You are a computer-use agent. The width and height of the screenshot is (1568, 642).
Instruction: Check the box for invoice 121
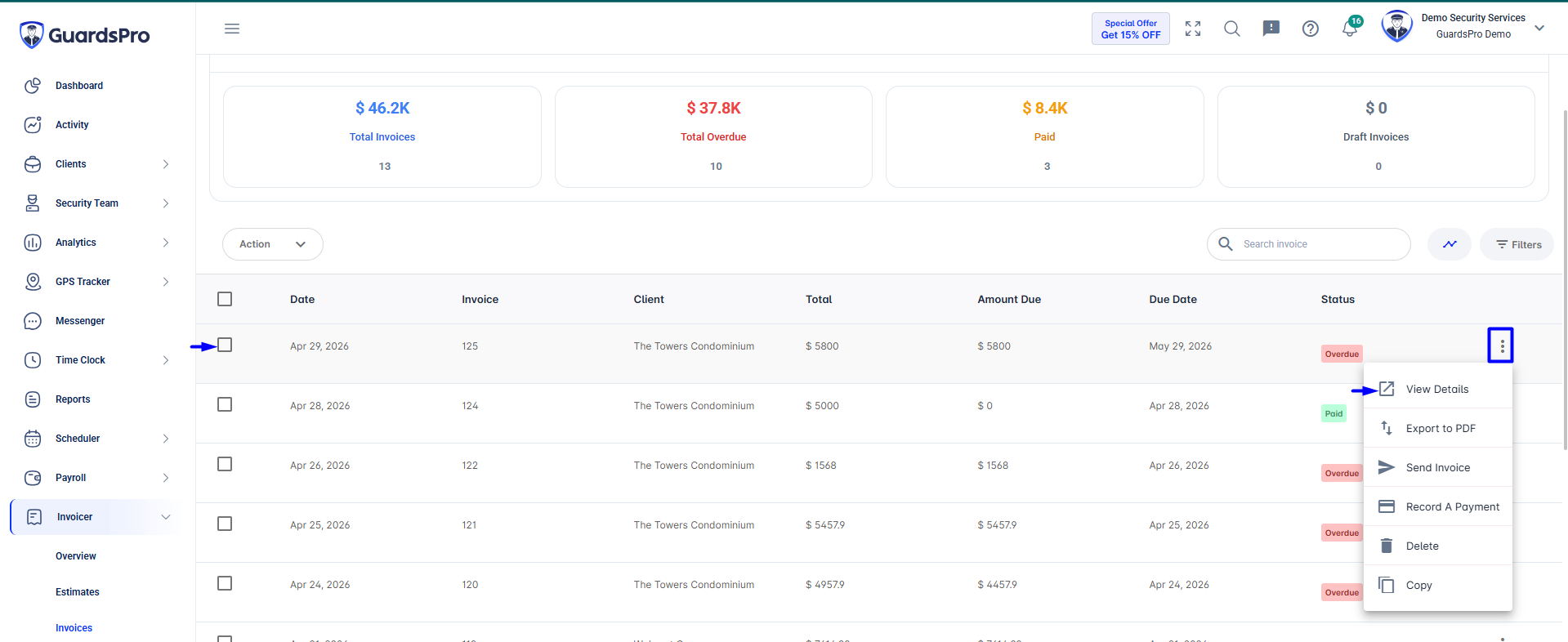pyautogui.click(x=225, y=524)
